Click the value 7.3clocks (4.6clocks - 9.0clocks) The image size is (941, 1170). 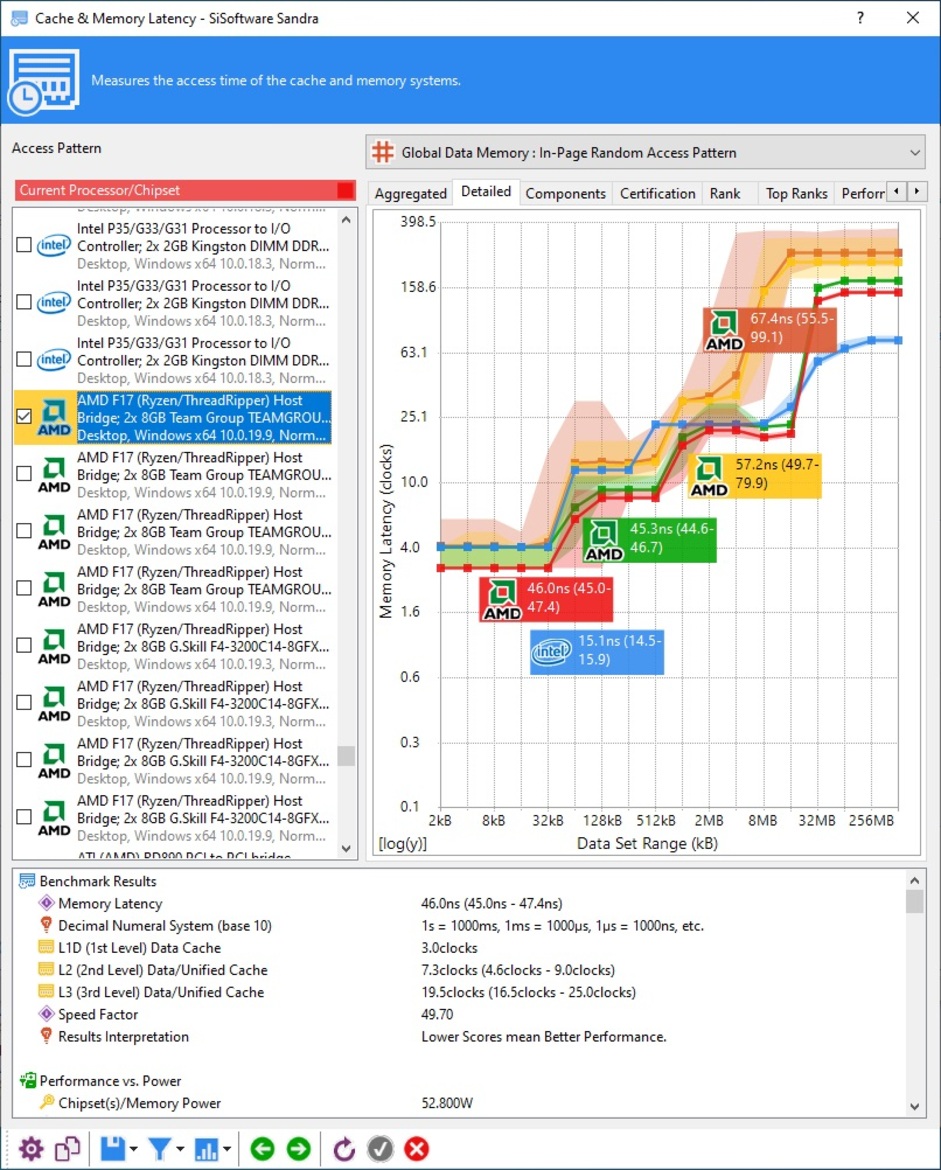pyautogui.click(x=518, y=970)
